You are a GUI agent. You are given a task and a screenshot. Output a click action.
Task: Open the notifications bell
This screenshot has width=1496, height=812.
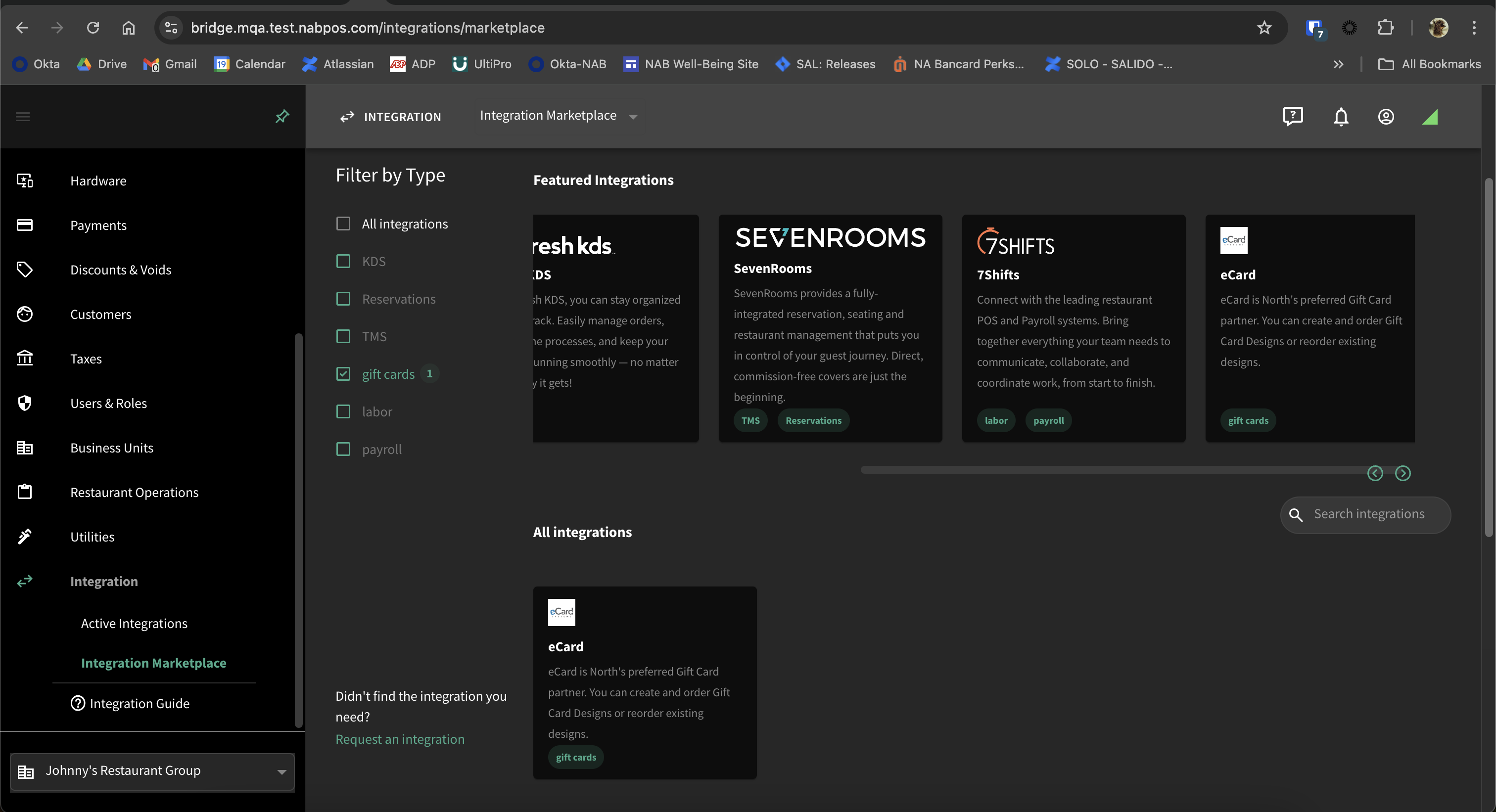pyautogui.click(x=1340, y=117)
